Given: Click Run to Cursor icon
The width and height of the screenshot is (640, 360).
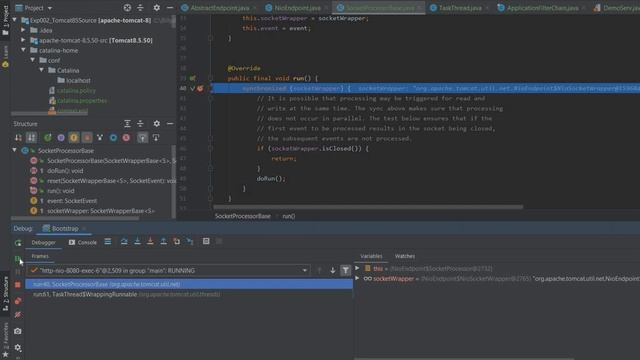Looking at the screenshot, I should (x=190, y=242).
